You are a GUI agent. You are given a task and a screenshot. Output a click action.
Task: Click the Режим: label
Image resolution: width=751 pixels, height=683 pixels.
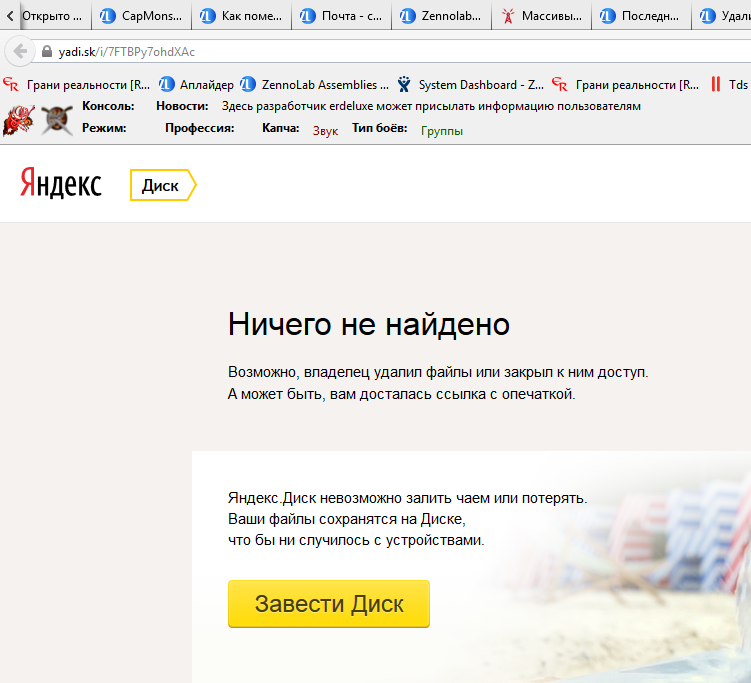pyautogui.click(x=104, y=128)
